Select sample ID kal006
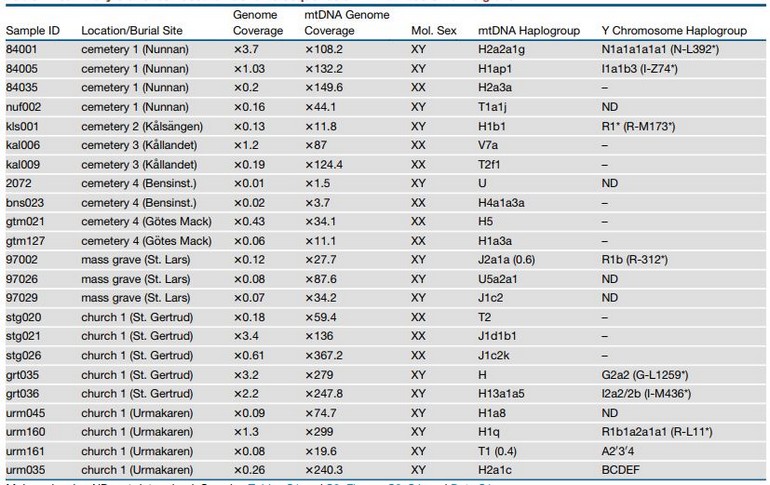 tap(23, 145)
